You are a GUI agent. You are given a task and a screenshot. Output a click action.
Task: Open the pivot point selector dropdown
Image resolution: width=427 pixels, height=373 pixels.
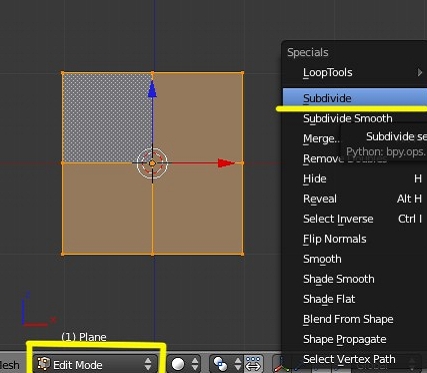[x=227, y=364]
